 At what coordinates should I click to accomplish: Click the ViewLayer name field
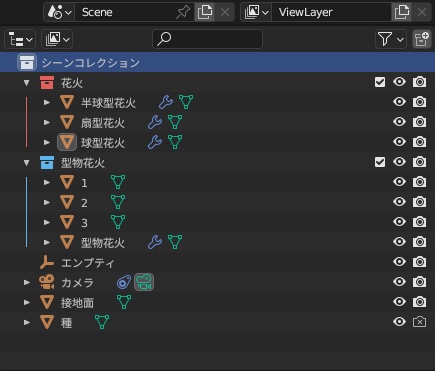[x=331, y=12]
